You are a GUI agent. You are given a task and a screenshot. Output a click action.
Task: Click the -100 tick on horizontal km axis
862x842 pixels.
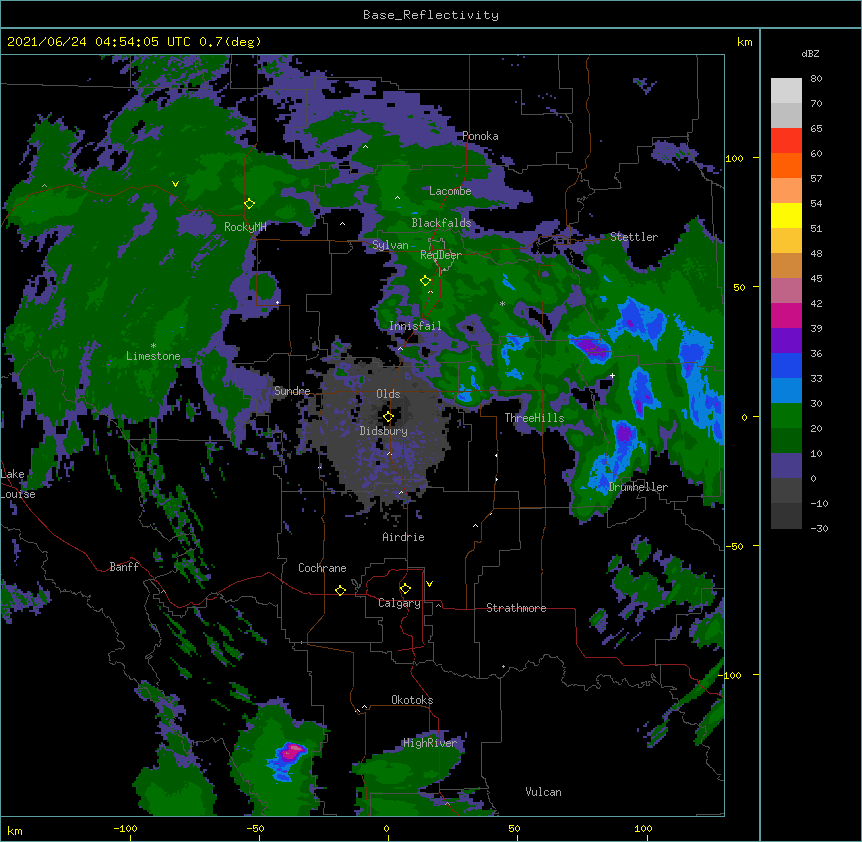tap(125, 828)
